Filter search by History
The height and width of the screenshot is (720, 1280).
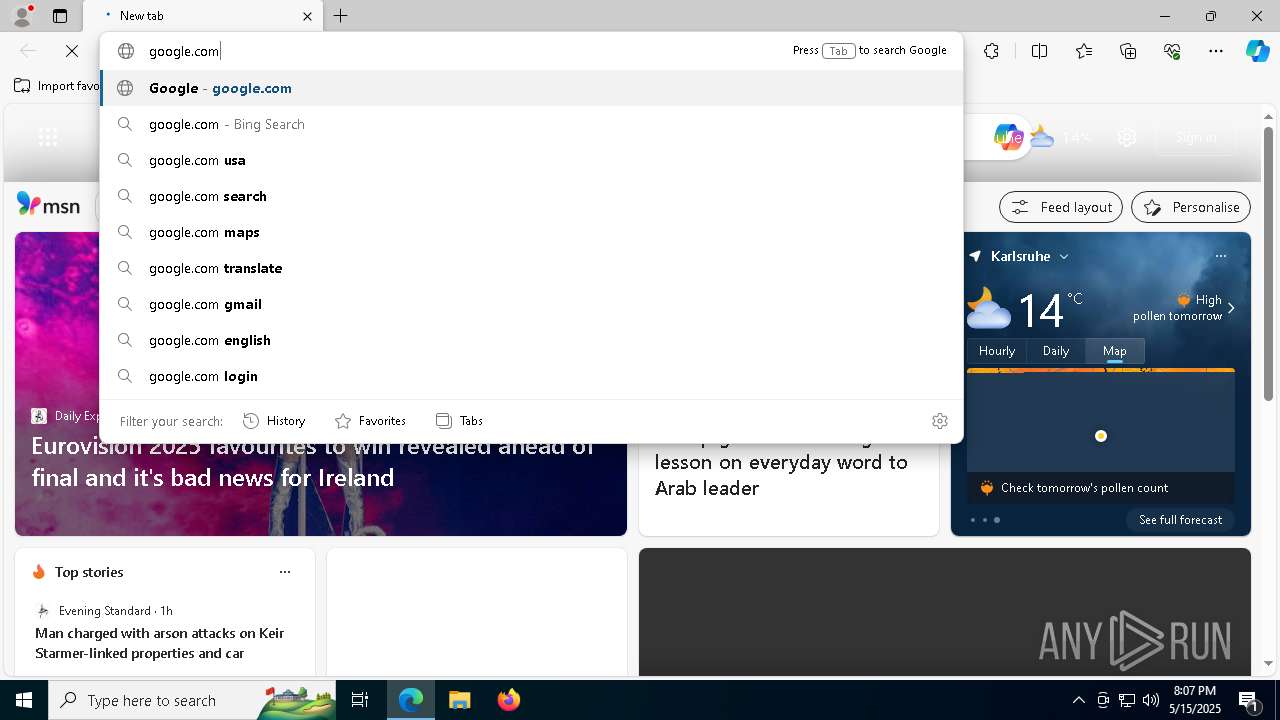(274, 421)
